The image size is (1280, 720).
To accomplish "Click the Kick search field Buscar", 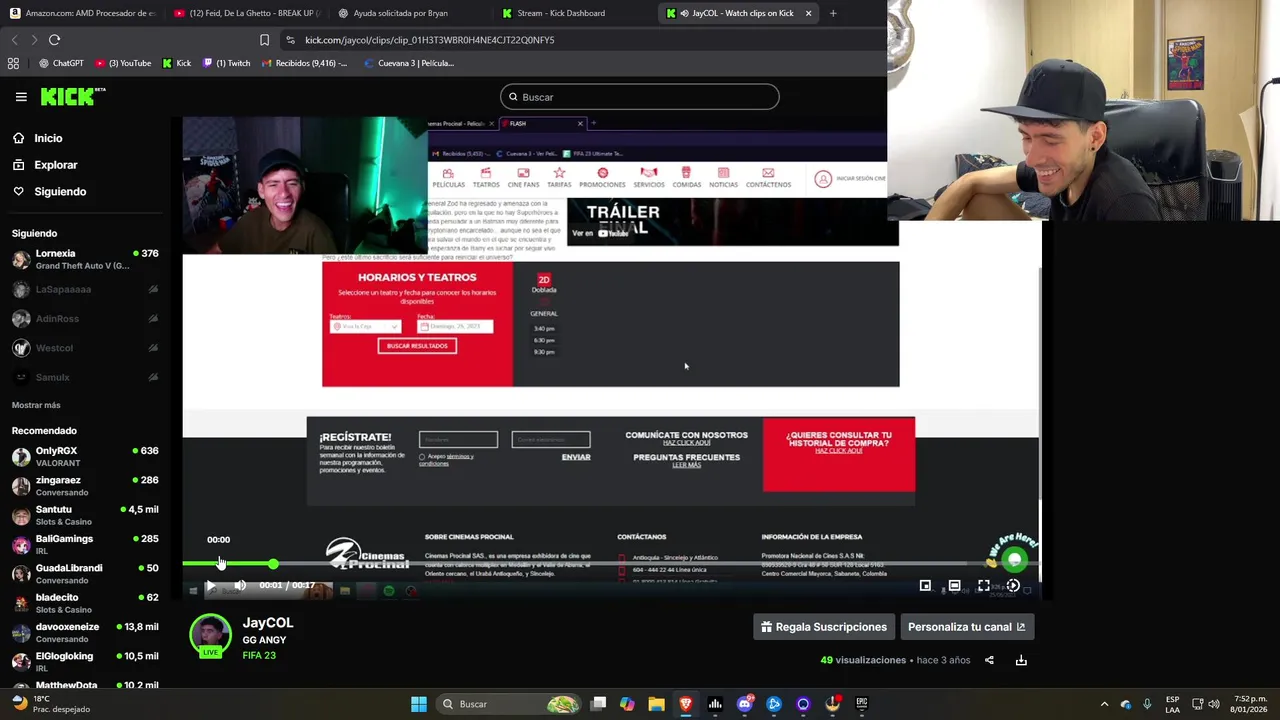I will (x=640, y=97).
